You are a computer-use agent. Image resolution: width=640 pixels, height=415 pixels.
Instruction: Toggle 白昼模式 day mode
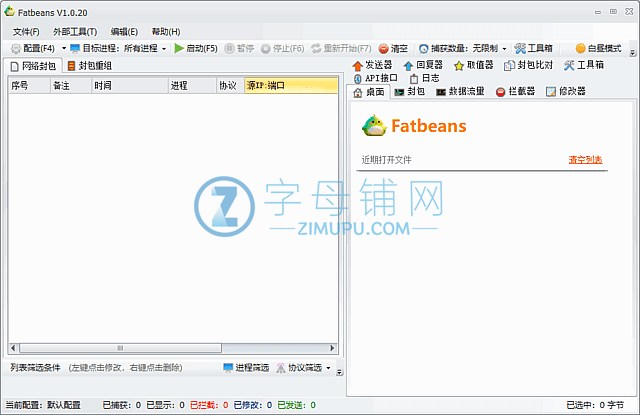click(598, 48)
